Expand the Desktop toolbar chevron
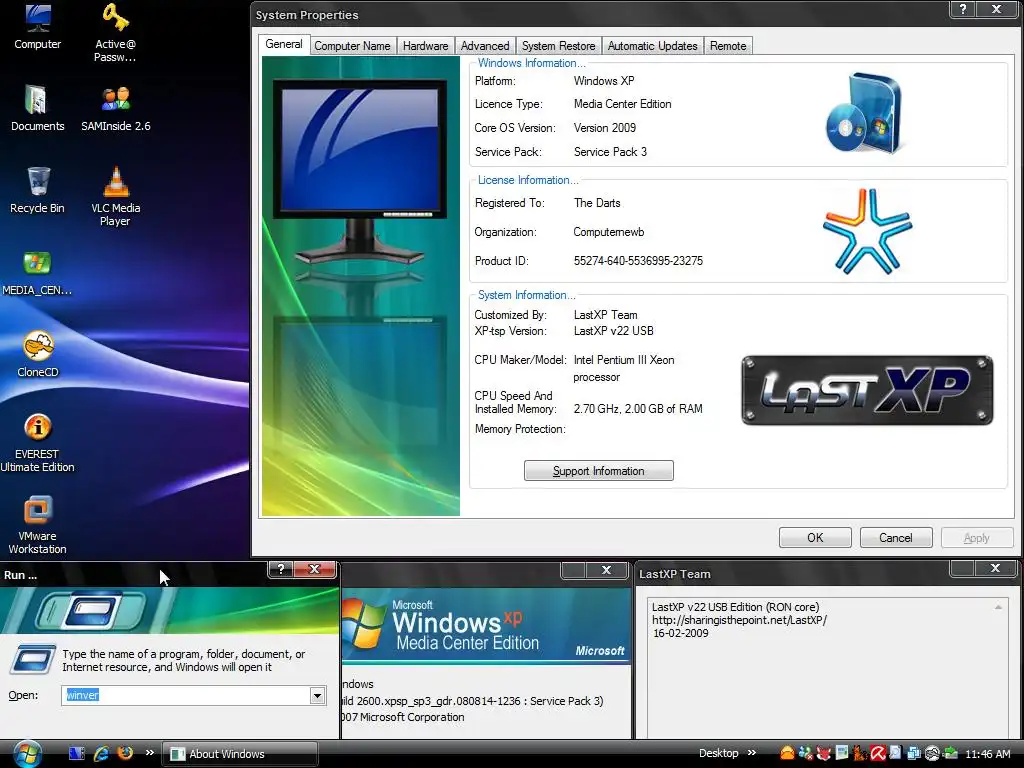Viewport: 1024px width, 768px height. click(x=752, y=753)
